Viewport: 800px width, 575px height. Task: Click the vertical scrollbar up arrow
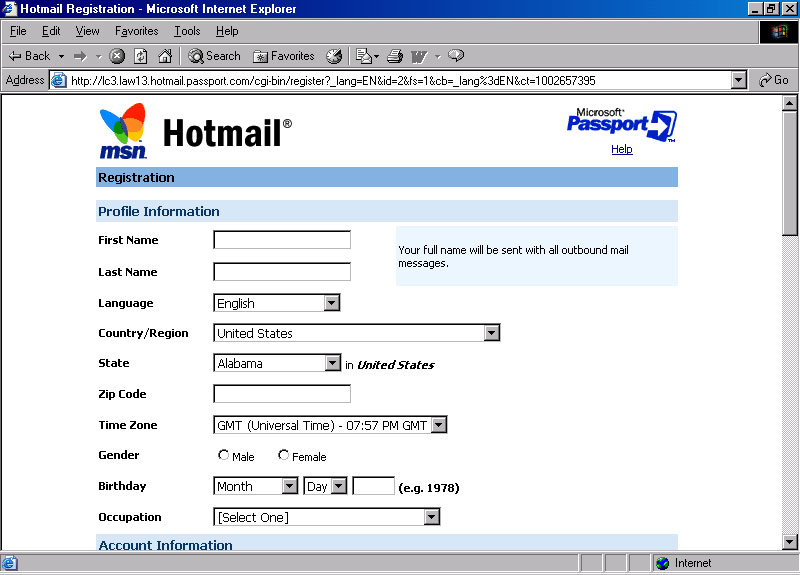click(x=789, y=104)
